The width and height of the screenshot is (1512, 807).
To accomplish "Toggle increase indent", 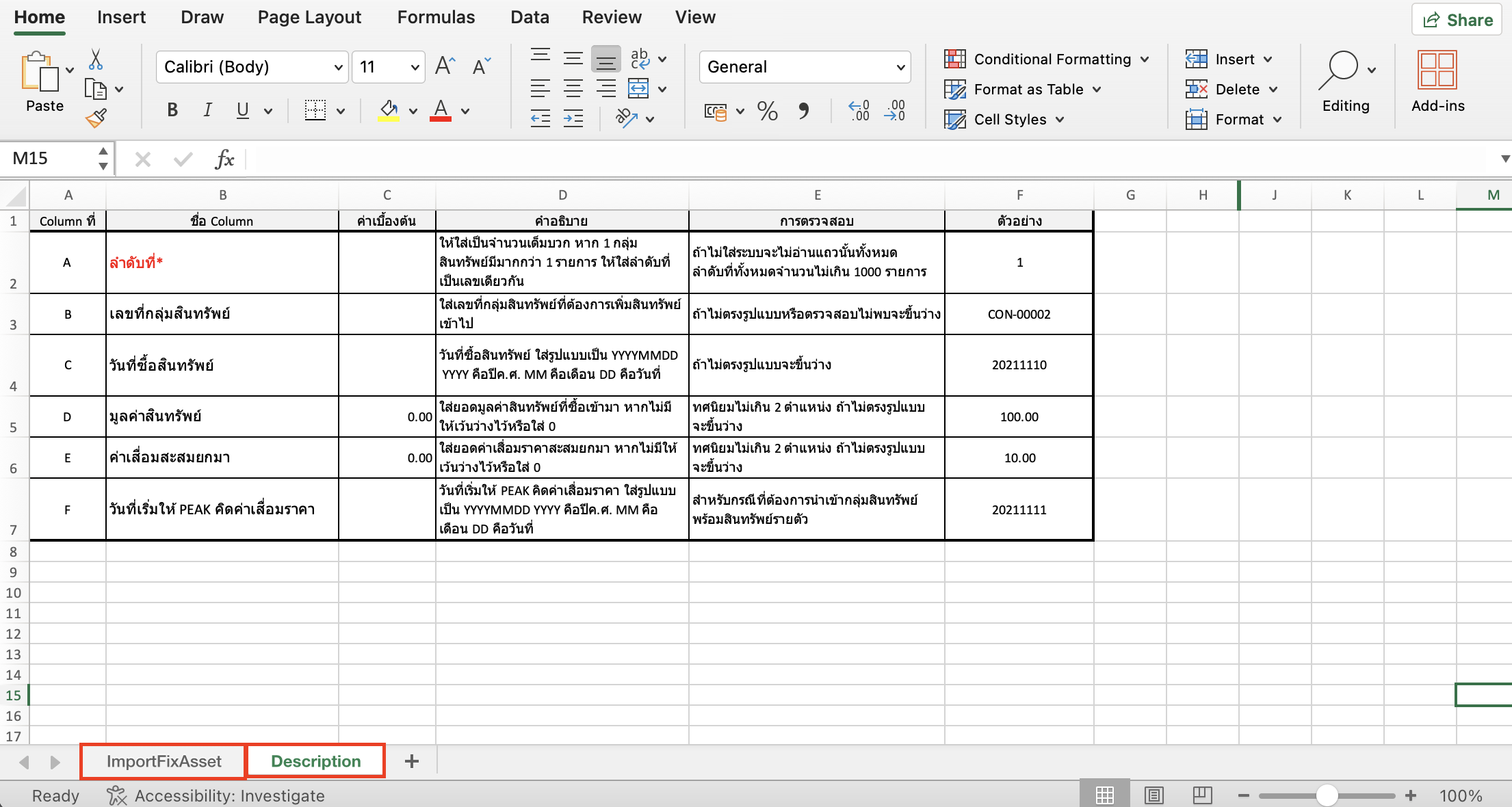I will coord(573,118).
